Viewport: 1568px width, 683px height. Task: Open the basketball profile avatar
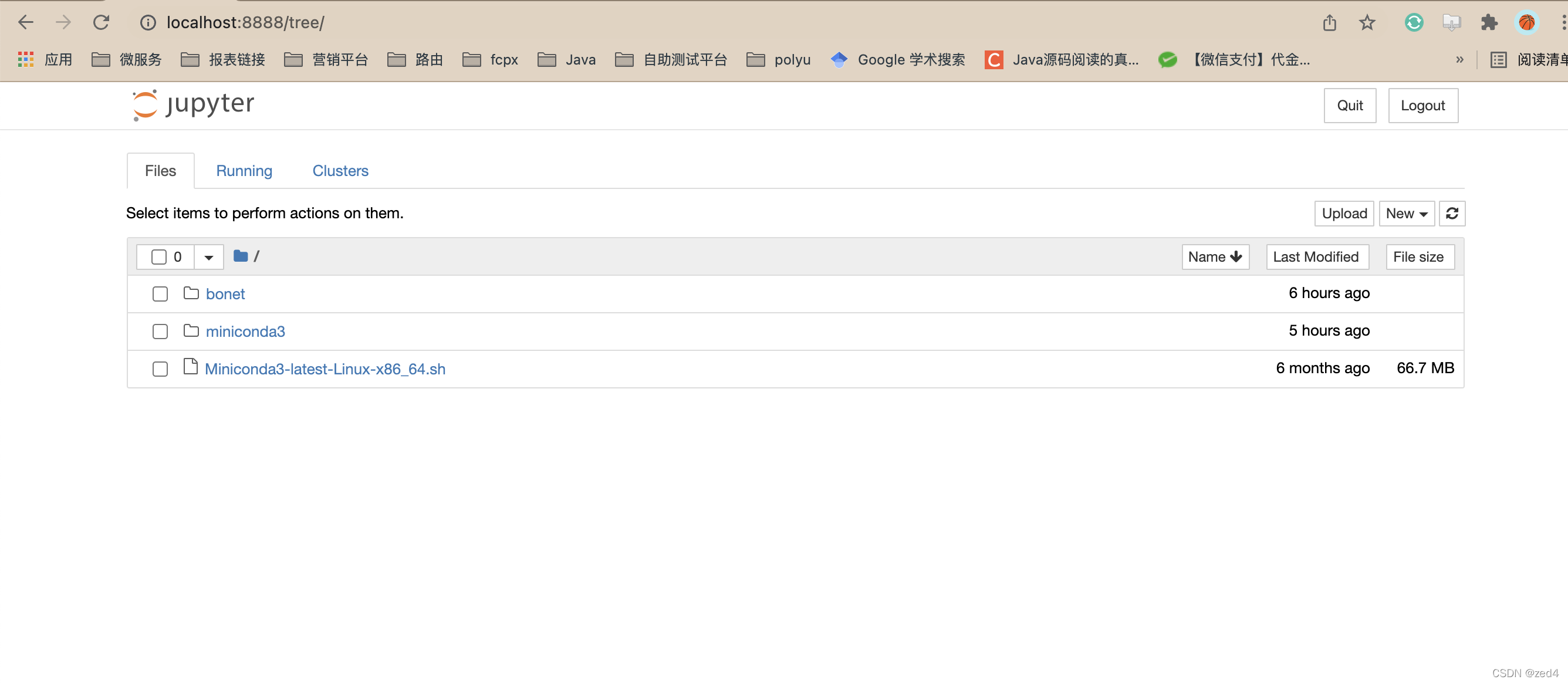click(x=1526, y=22)
